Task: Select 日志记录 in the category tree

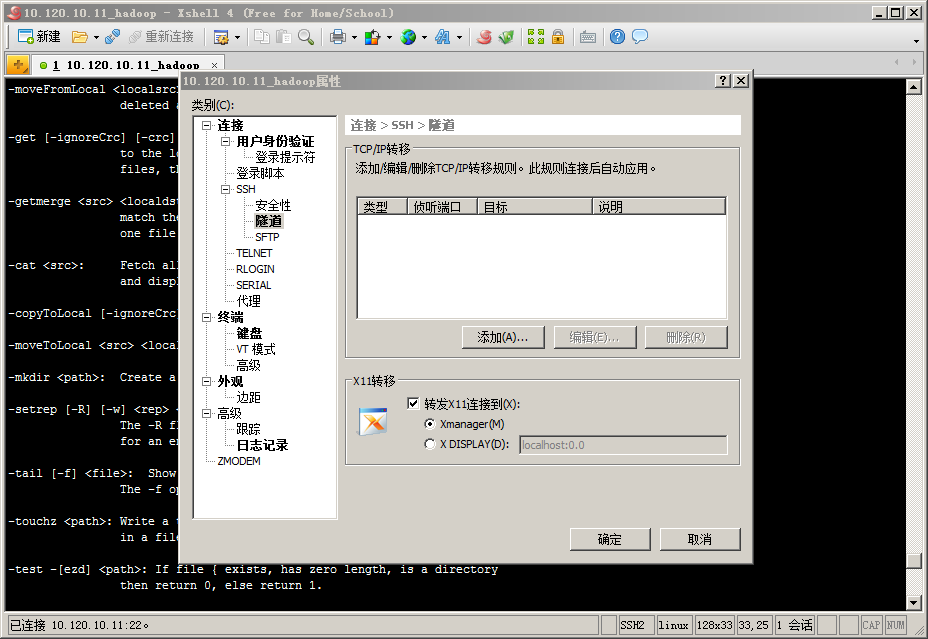Action: (x=262, y=445)
